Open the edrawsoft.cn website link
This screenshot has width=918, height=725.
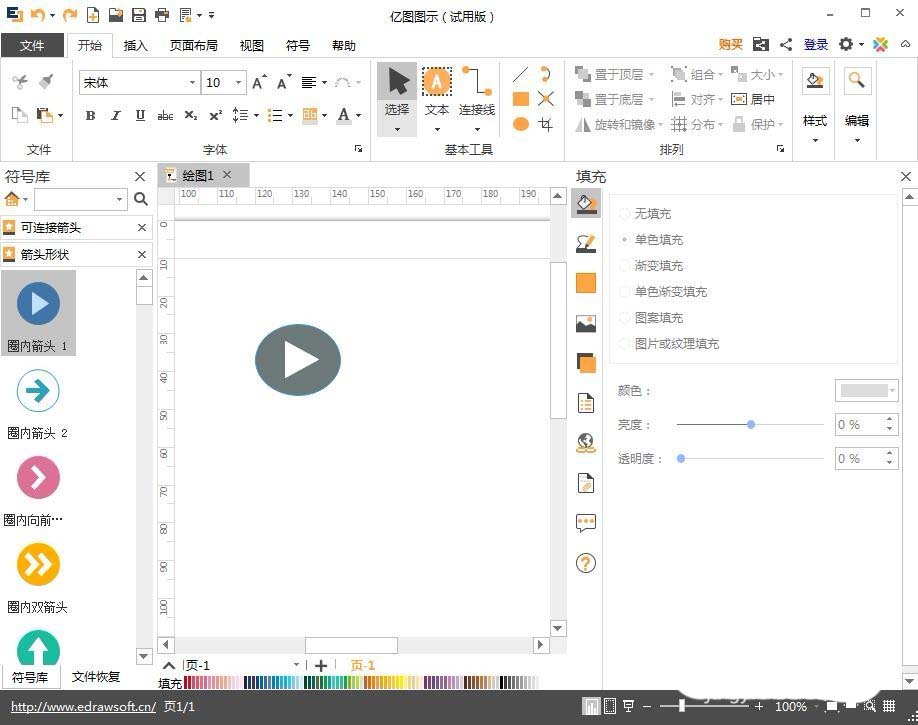83,706
